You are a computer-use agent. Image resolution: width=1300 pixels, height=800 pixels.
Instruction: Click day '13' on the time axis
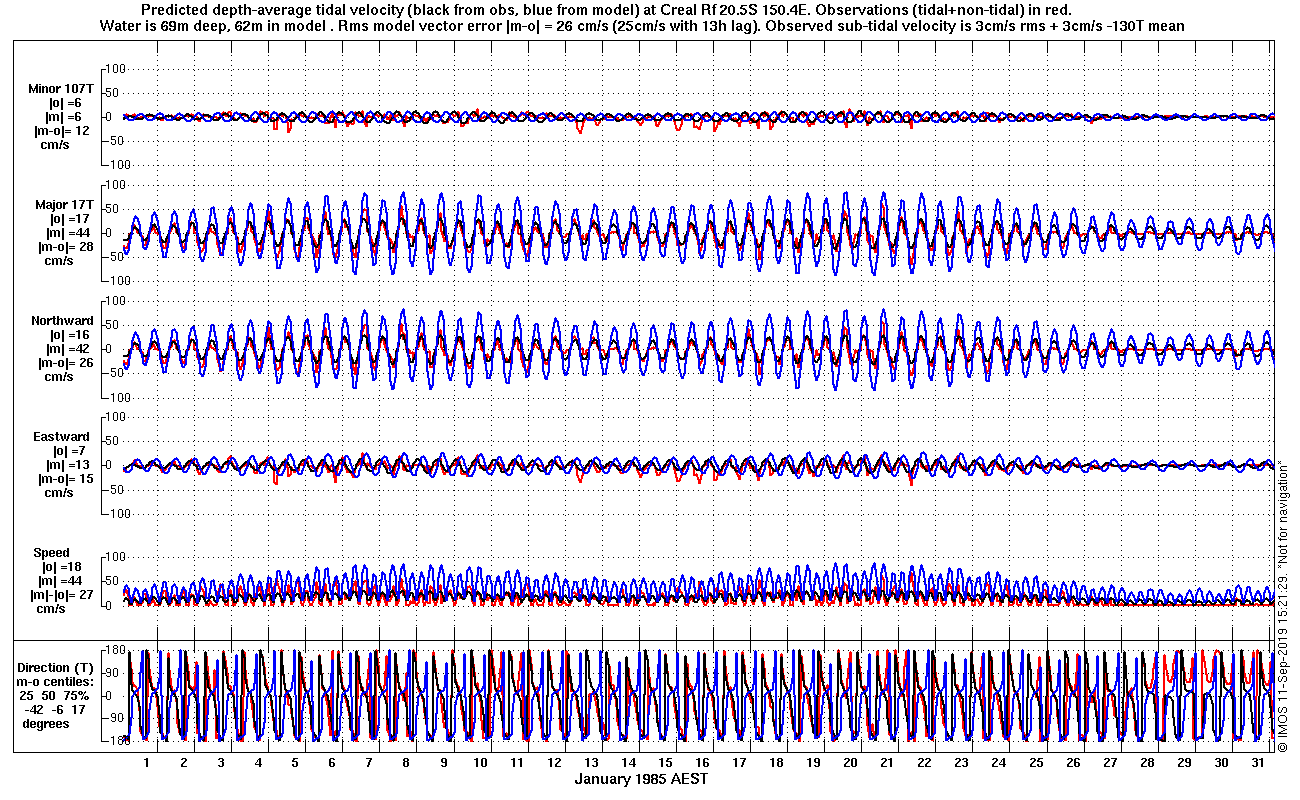click(591, 762)
